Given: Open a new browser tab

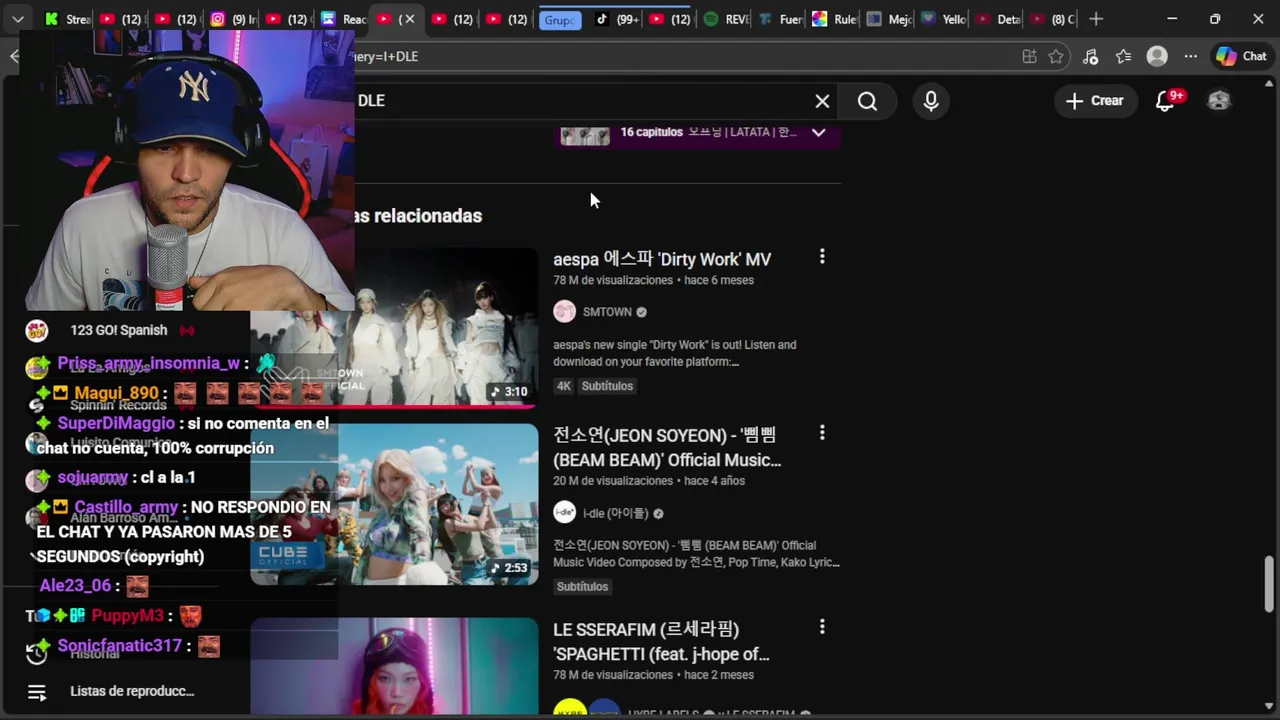Looking at the screenshot, I should [x=1096, y=19].
